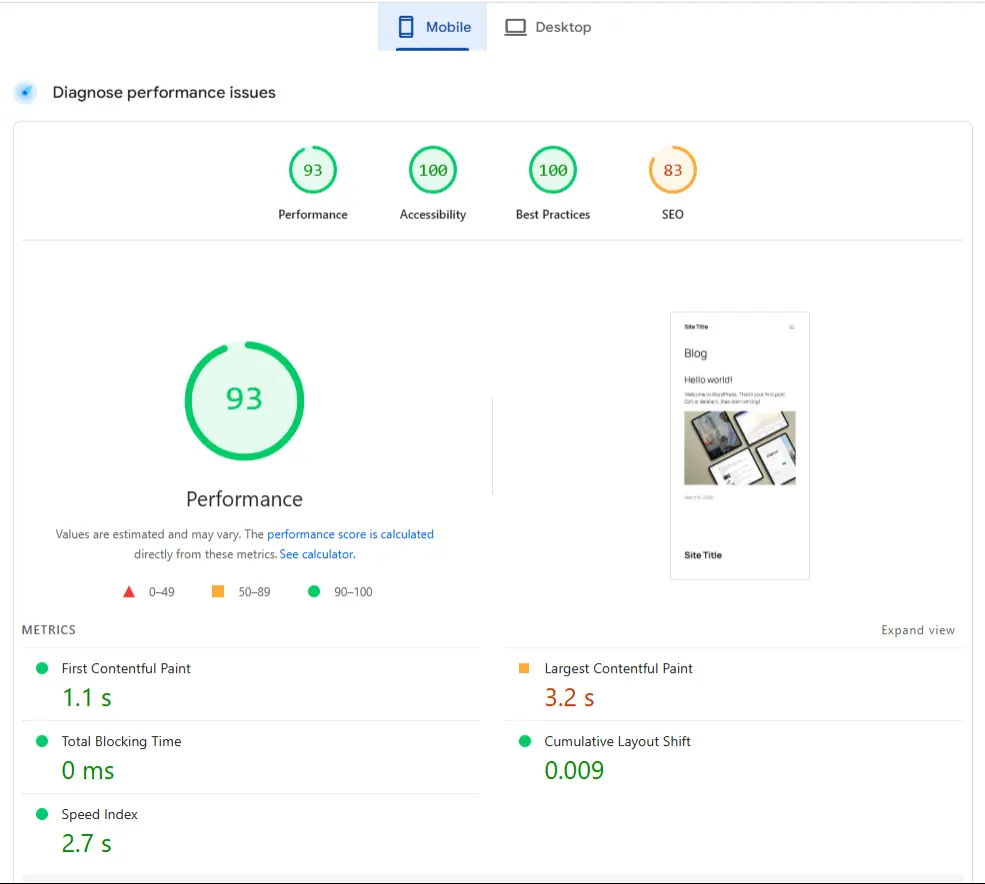The width and height of the screenshot is (985, 884).
Task: Click the Site Title page preview thumbnail
Action: [x=739, y=445]
